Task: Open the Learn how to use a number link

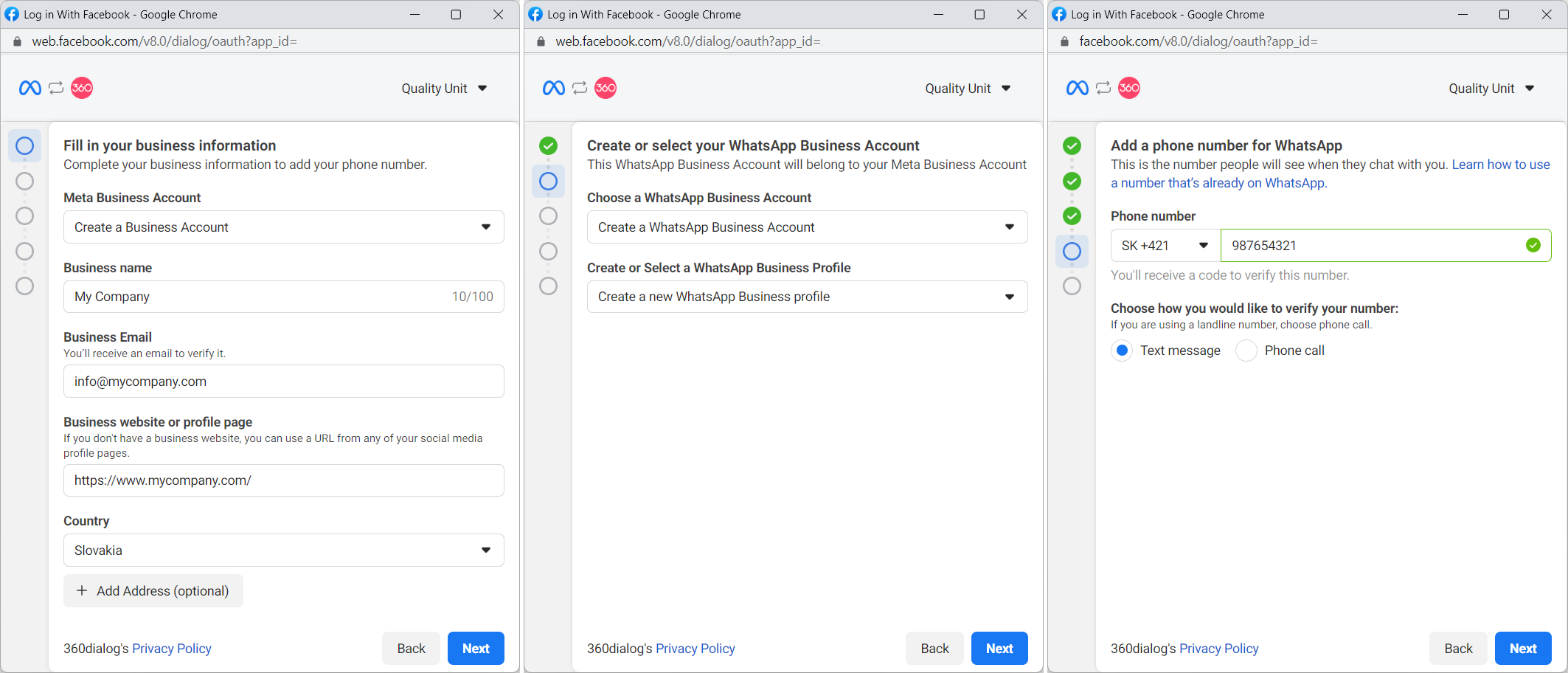Action: (1500, 165)
